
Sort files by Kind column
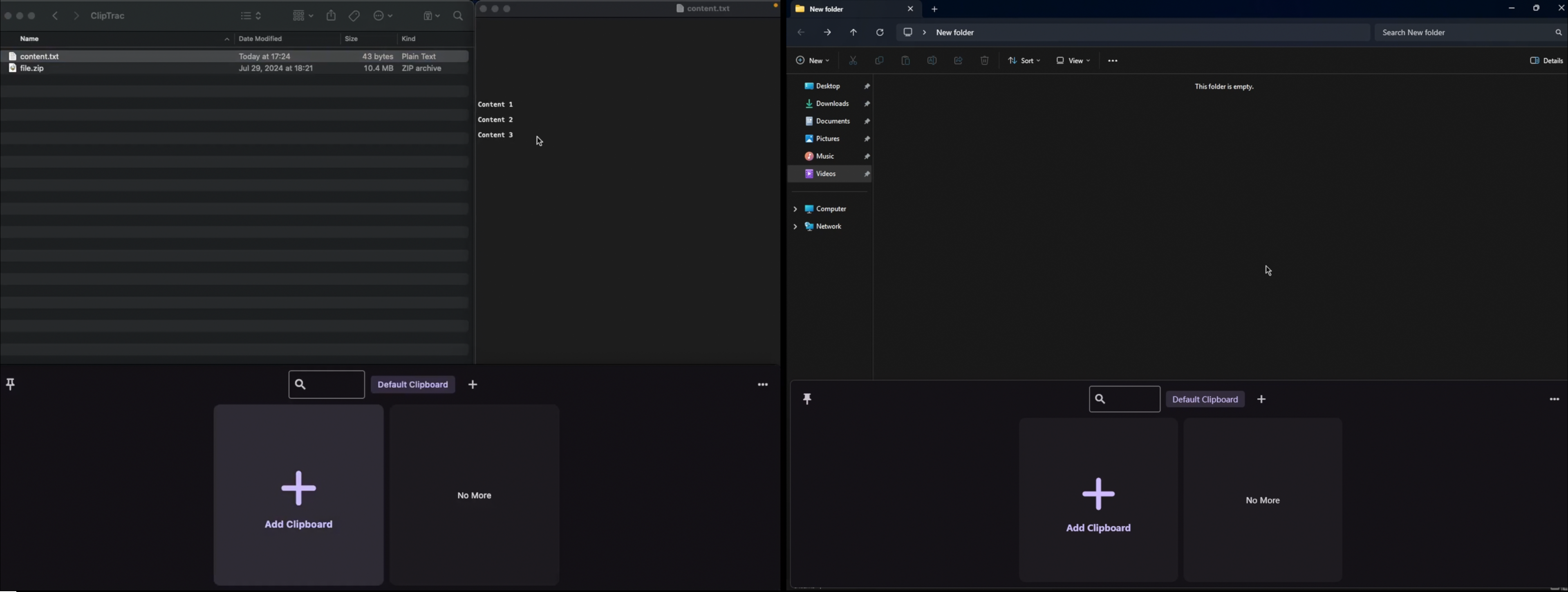click(x=408, y=39)
